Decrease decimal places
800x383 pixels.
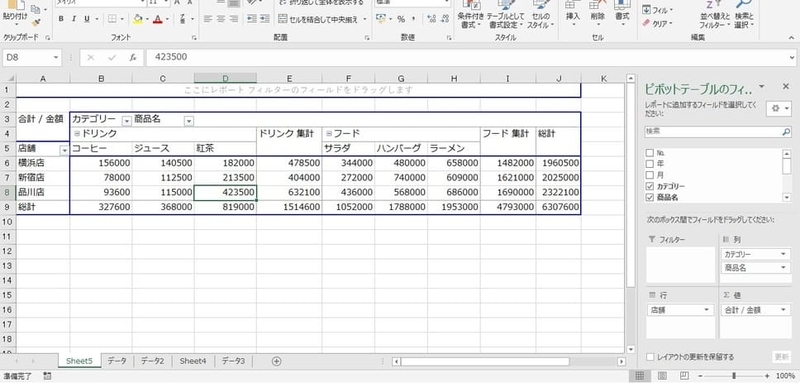tap(444, 19)
